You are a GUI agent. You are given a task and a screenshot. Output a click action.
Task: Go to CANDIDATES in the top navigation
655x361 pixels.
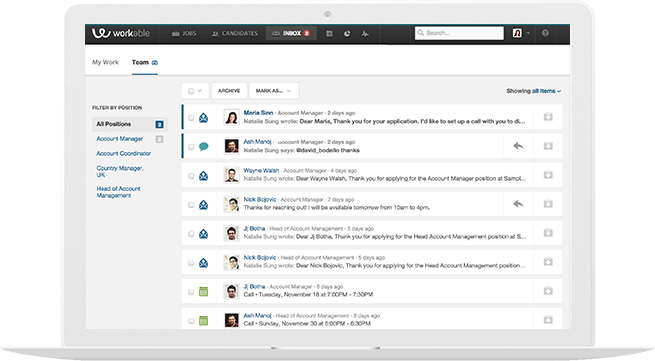point(235,33)
